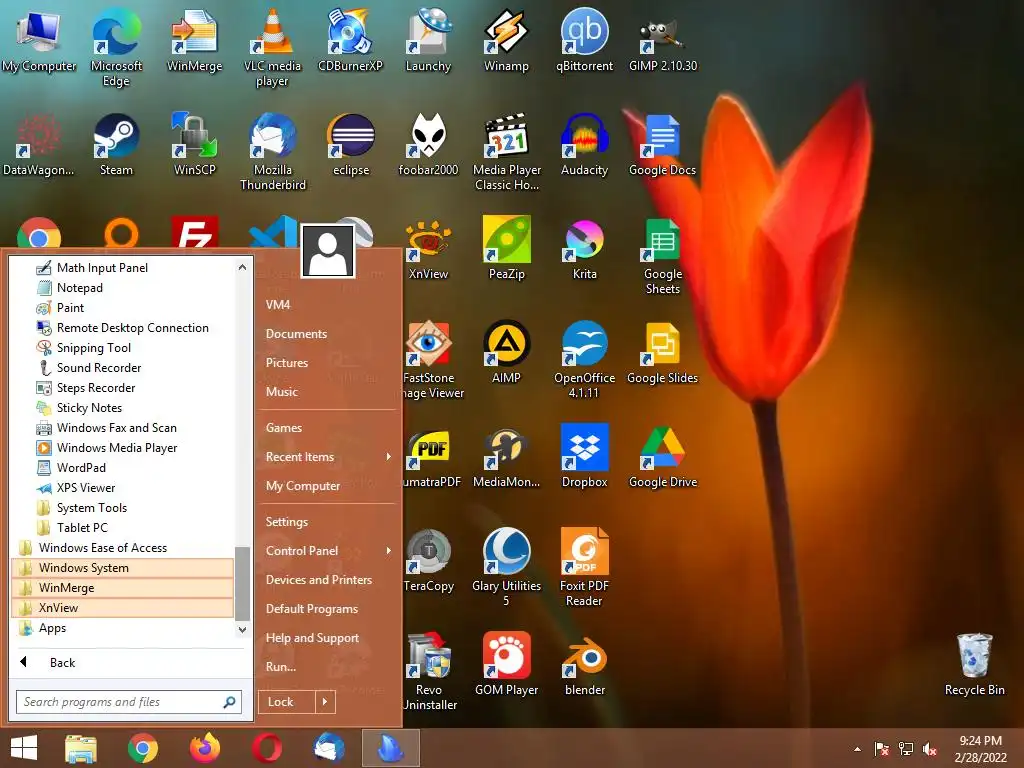Select OpenOffice 4.1.11 desktop icon

tap(584, 360)
